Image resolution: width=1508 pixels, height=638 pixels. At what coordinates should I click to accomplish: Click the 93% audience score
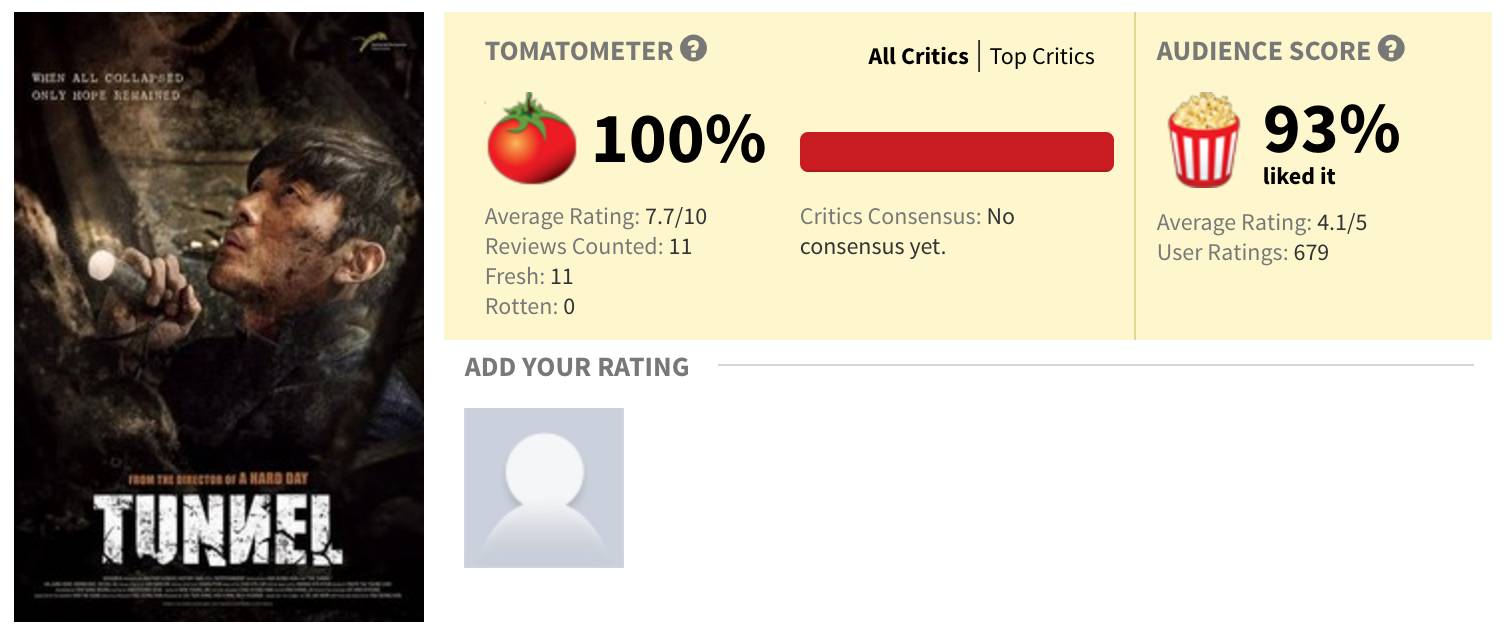pos(1331,130)
